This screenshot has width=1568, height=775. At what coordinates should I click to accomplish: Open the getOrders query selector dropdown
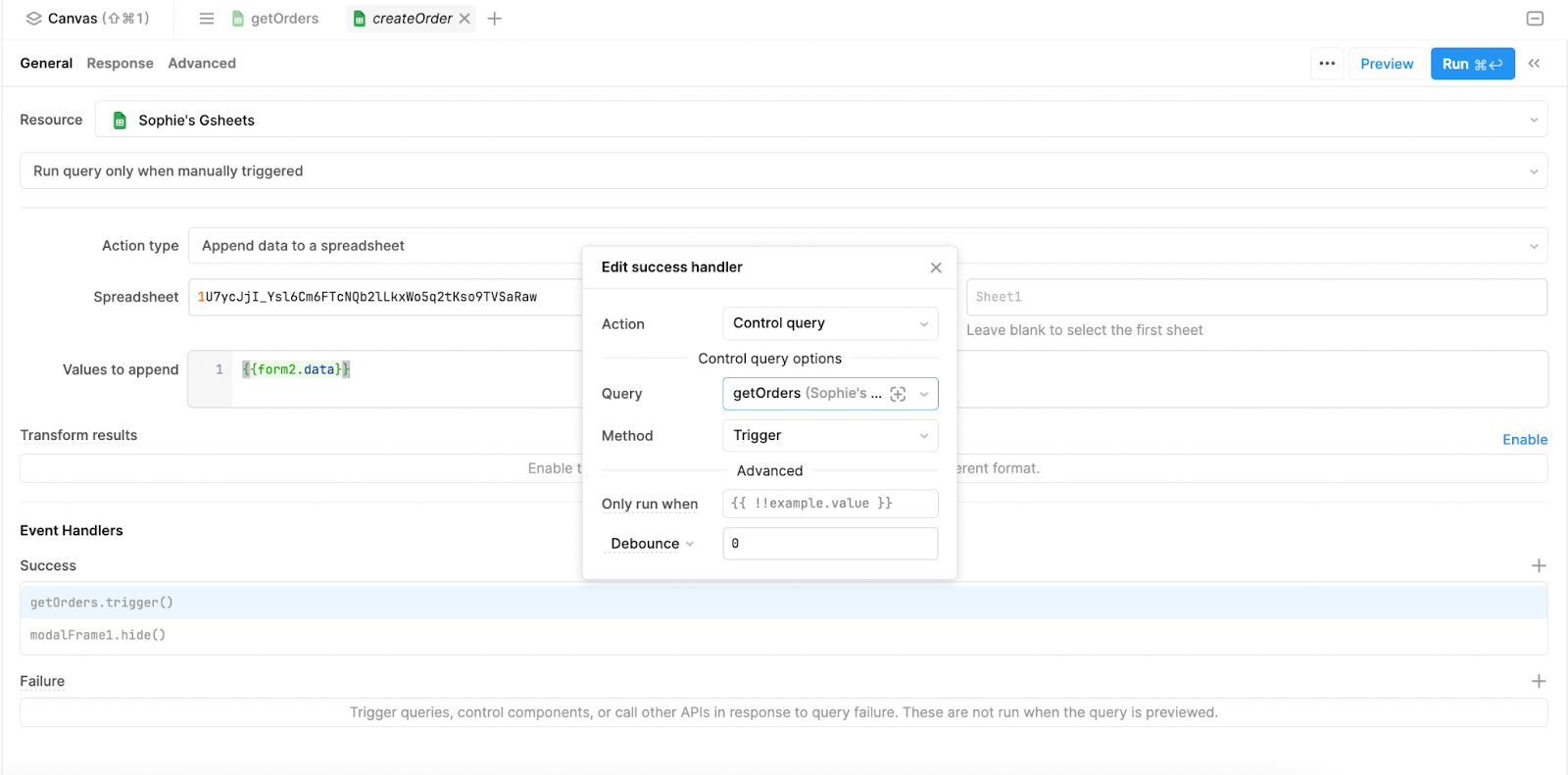pos(830,394)
